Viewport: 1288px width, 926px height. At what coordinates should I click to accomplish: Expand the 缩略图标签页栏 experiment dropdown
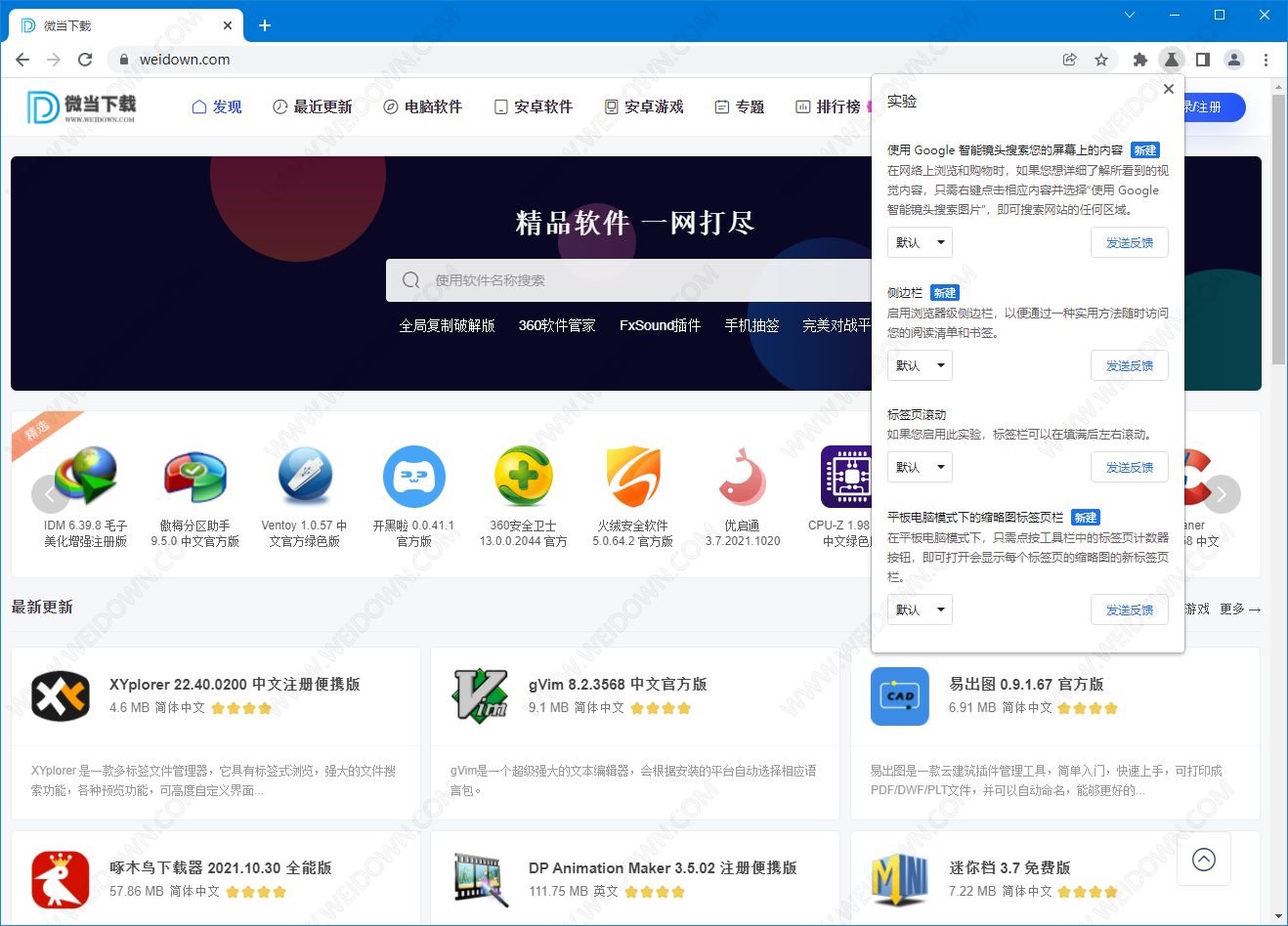921,610
